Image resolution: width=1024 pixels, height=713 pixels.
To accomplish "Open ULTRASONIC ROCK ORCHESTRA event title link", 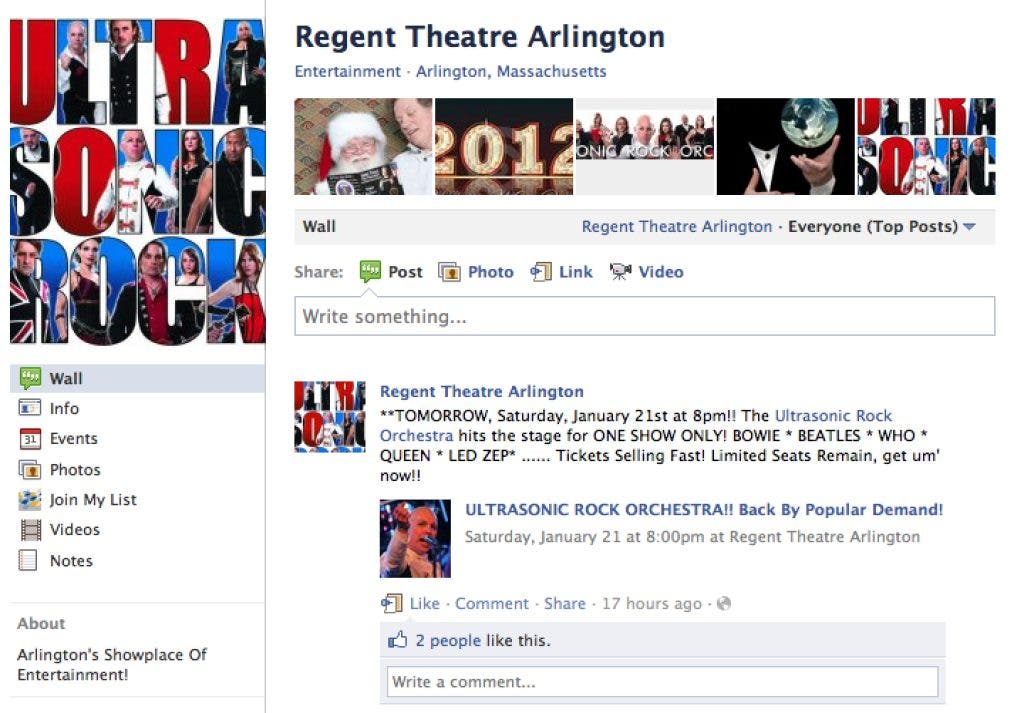I will tap(704, 509).
